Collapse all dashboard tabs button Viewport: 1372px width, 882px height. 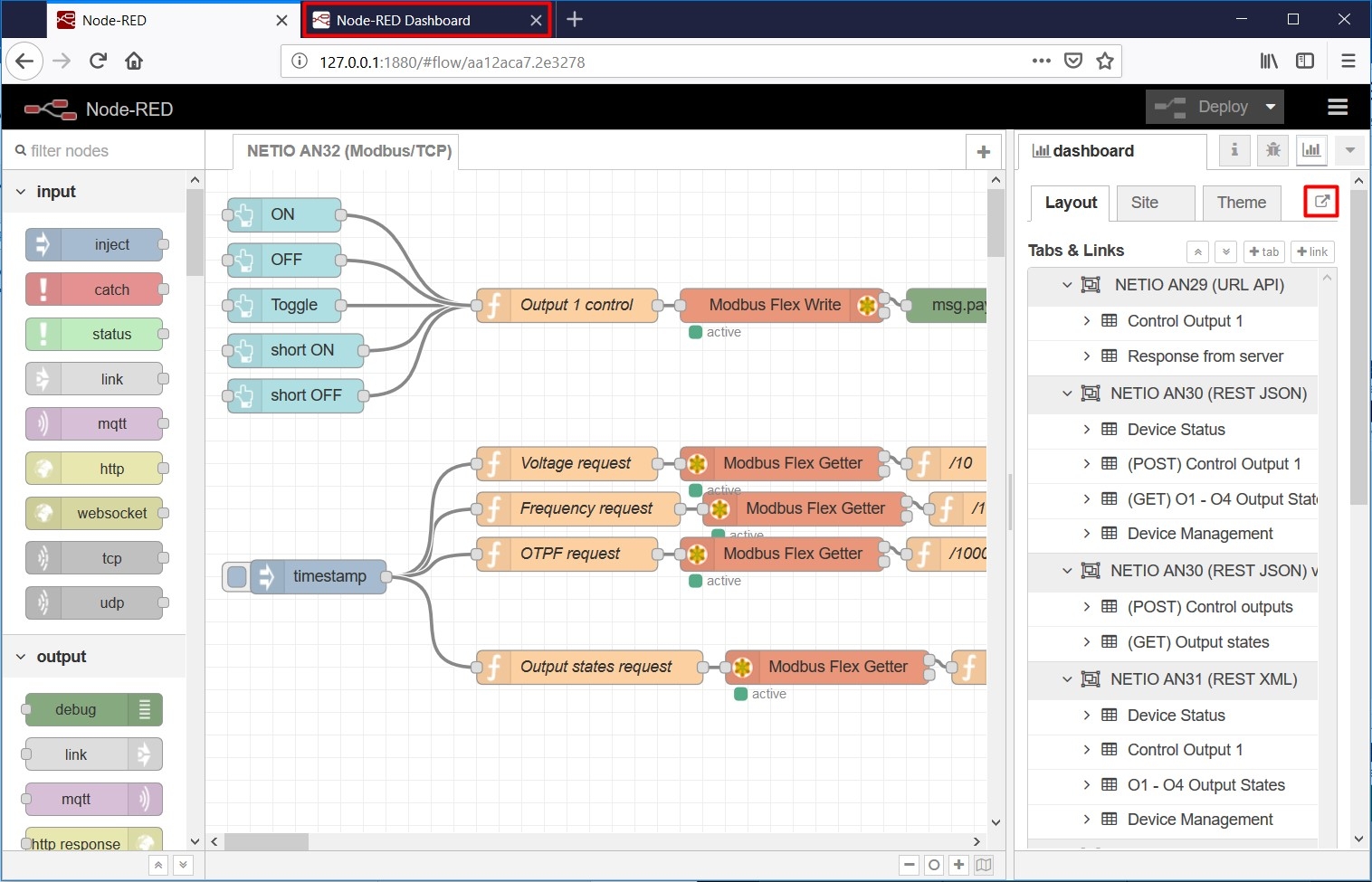(1197, 251)
